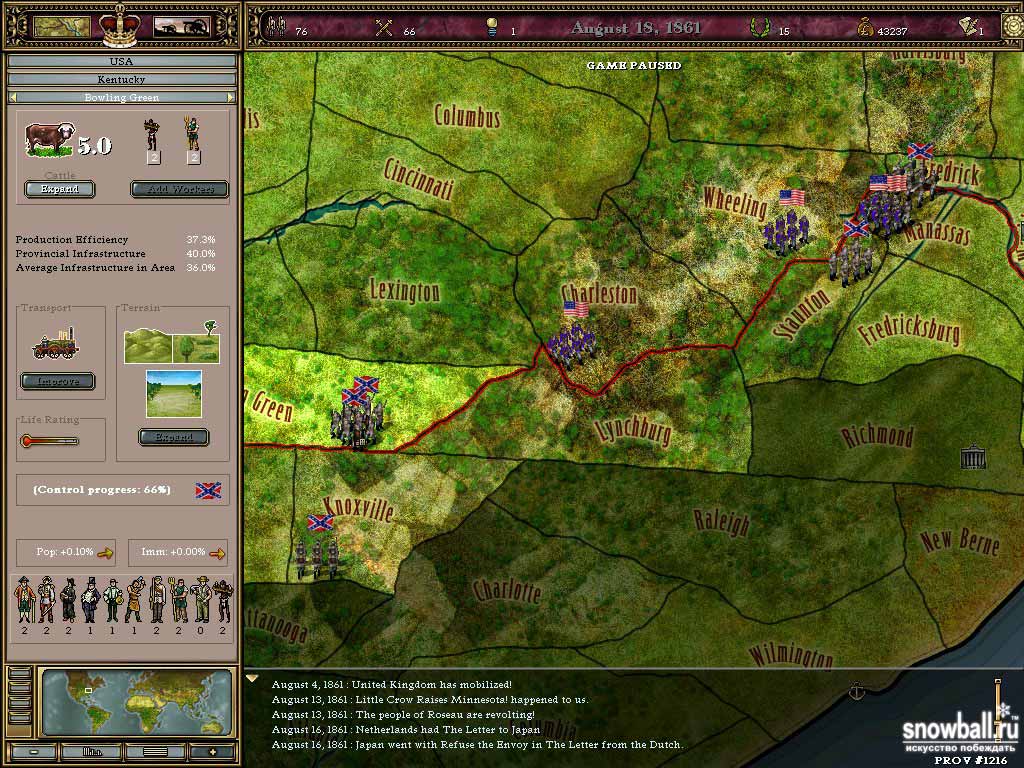Open the map view thumbnail button

pyautogui.click(x=62, y=27)
